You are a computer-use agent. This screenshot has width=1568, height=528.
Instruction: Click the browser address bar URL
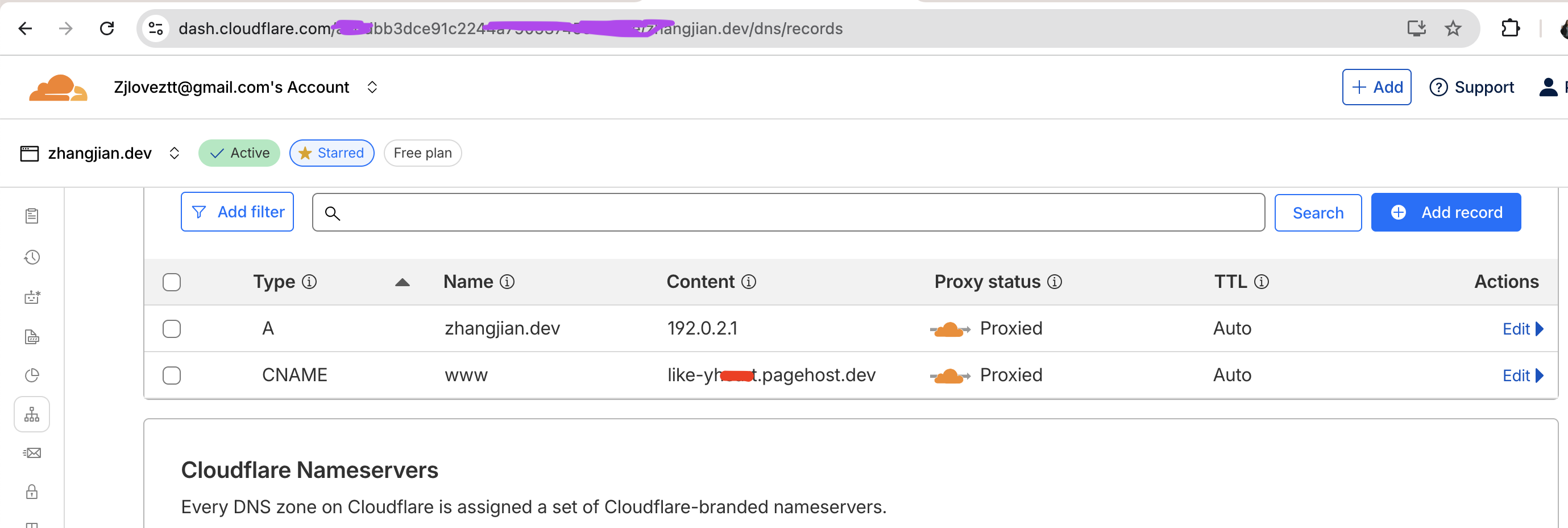510,28
